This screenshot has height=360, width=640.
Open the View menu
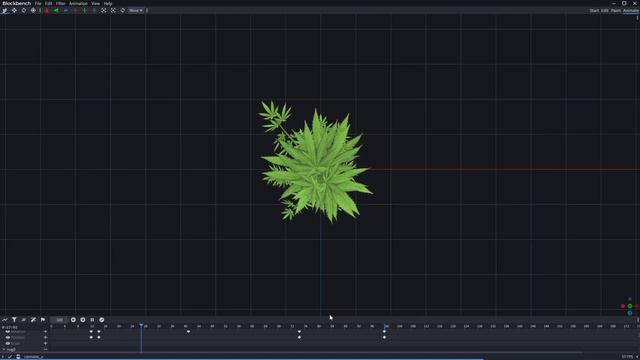click(x=96, y=3)
